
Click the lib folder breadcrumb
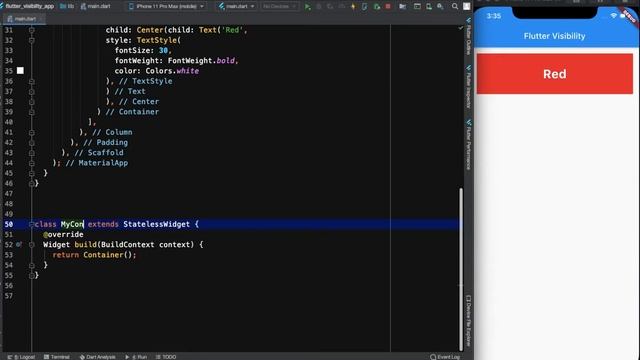67,7
